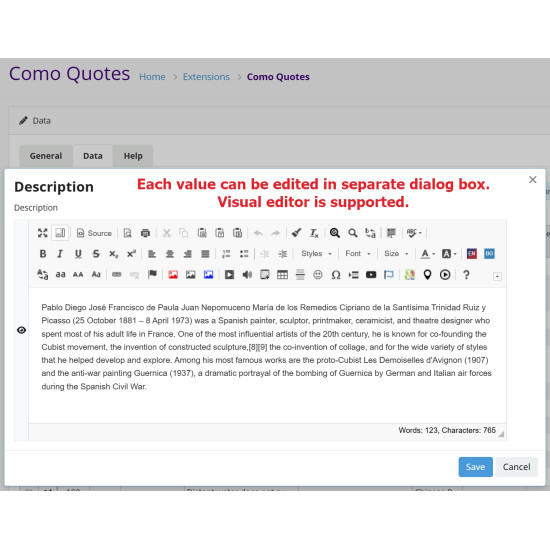Embed a YouTube video
This screenshot has height=550, width=550.
coord(371,274)
